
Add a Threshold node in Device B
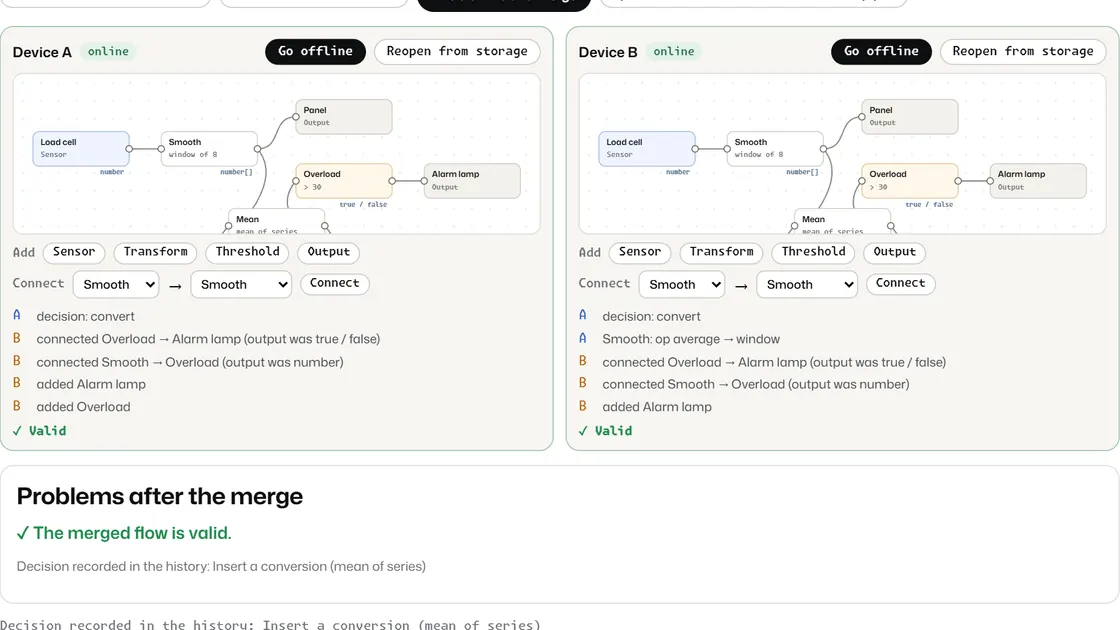pyautogui.click(x=813, y=252)
